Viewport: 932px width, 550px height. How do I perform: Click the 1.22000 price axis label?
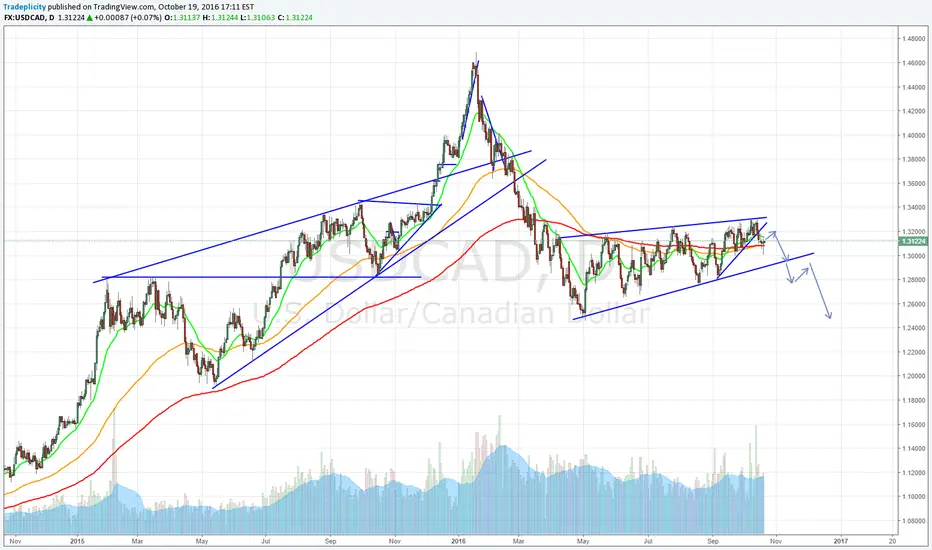tap(914, 352)
